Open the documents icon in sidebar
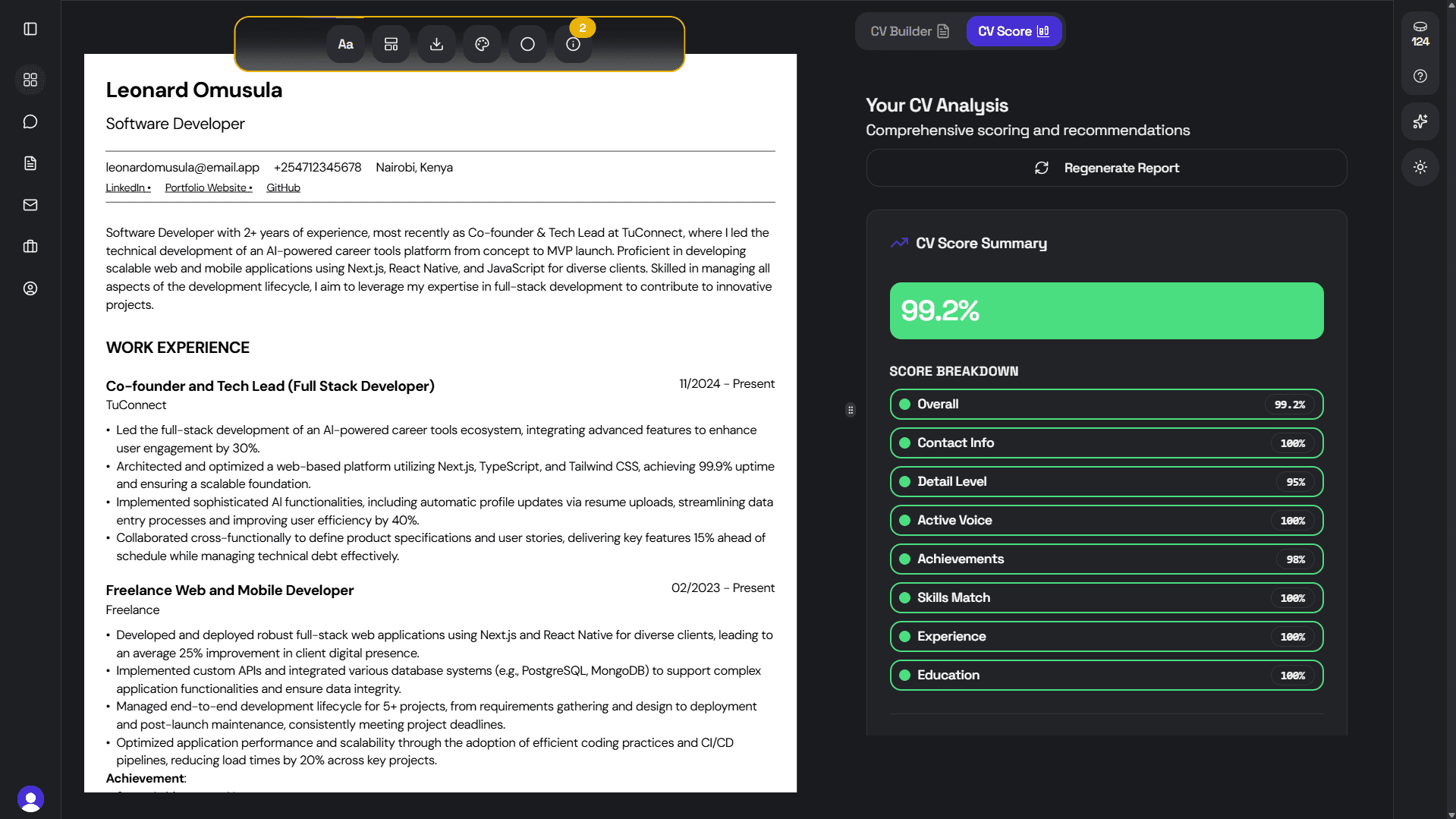The width and height of the screenshot is (1456, 819). pyautogui.click(x=30, y=163)
